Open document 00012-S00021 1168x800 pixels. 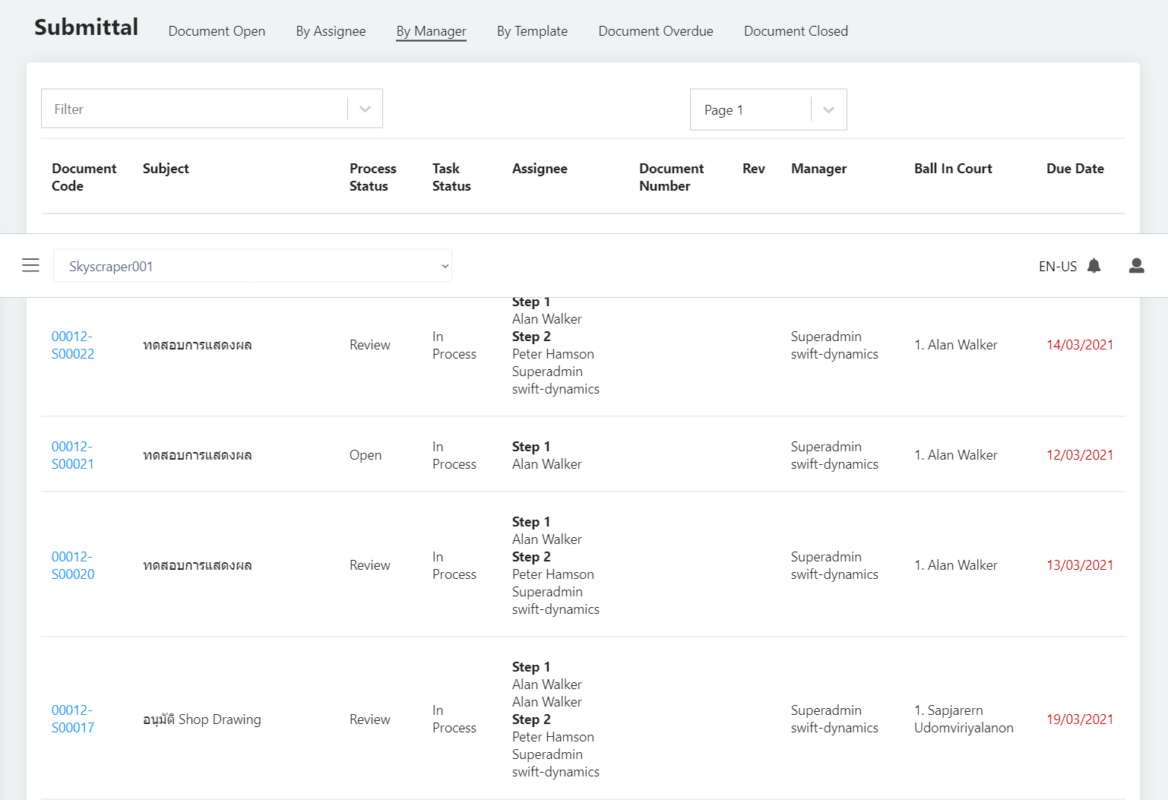pos(72,455)
